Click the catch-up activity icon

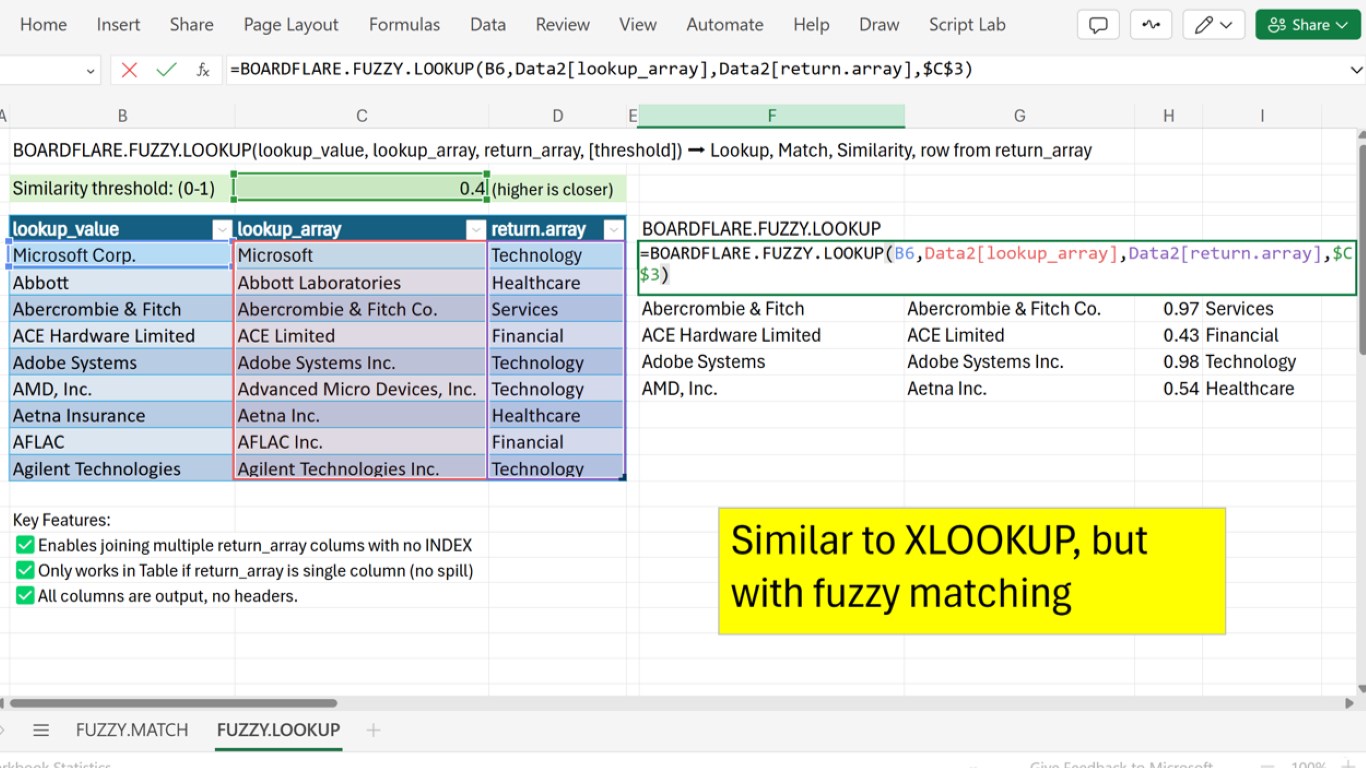pos(1151,25)
